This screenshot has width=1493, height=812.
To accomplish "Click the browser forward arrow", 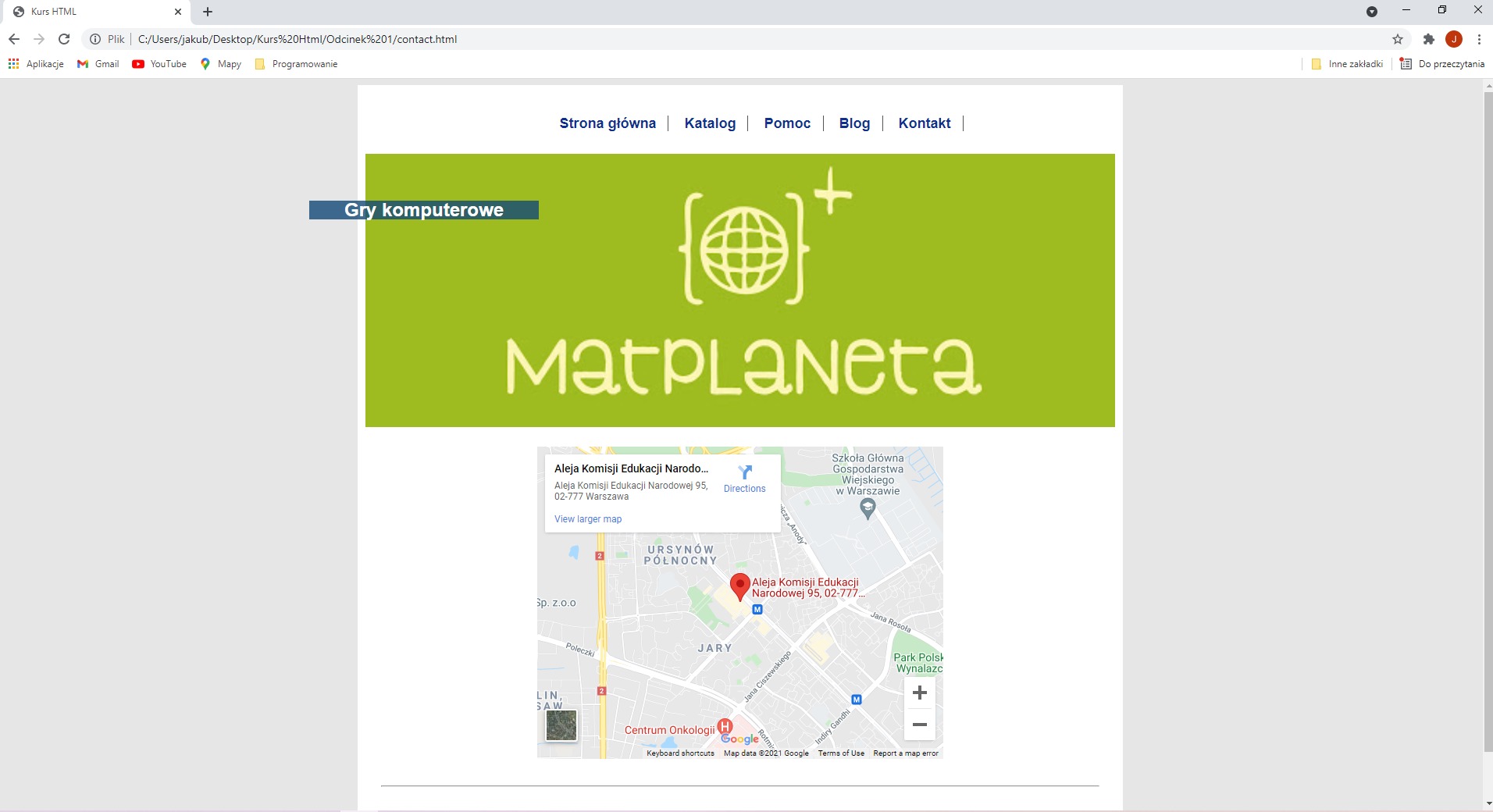I will 39,39.
